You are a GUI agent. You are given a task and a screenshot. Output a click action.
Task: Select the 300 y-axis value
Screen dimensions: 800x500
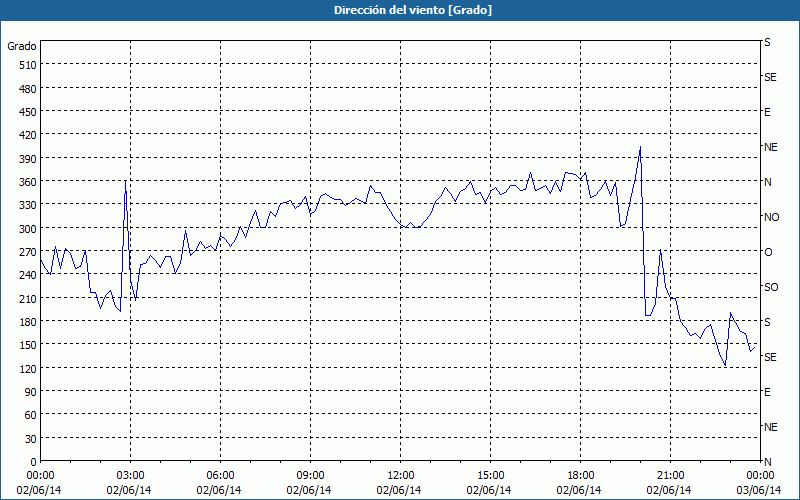(x=29, y=229)
